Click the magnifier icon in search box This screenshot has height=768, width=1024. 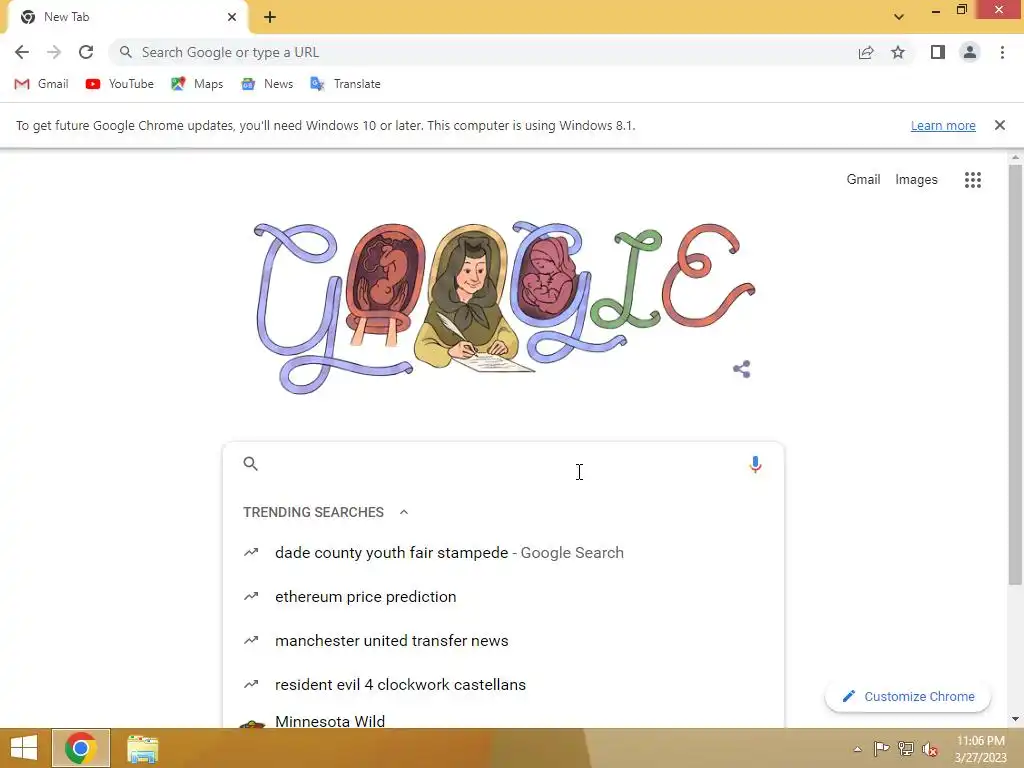(x=250, y=464)
